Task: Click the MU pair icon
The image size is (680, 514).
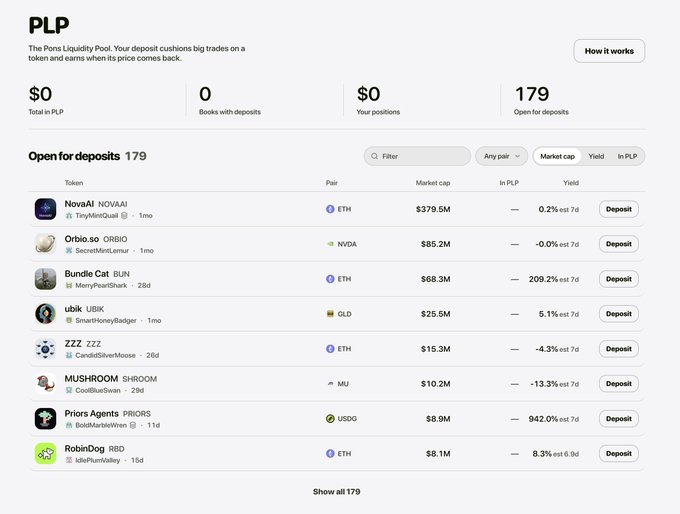Action: pyautogui.click(x=330, y=384)
